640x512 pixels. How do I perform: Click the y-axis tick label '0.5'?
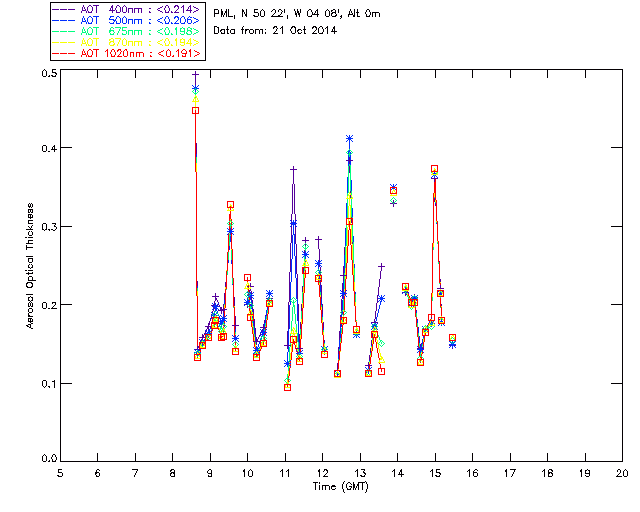point(49,73)
